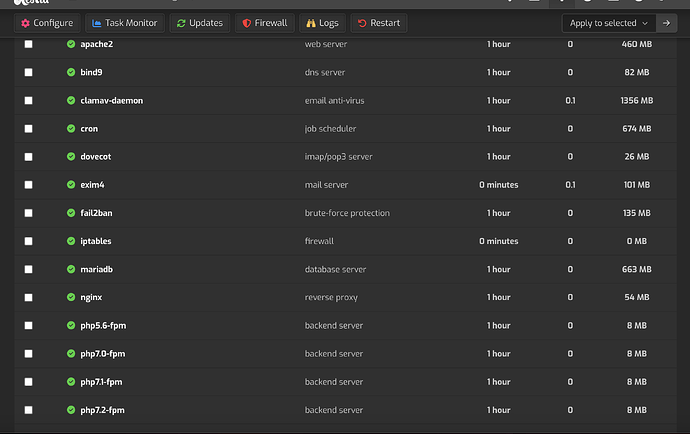Click the 'database server' description
690x434 pixels.
335,269
